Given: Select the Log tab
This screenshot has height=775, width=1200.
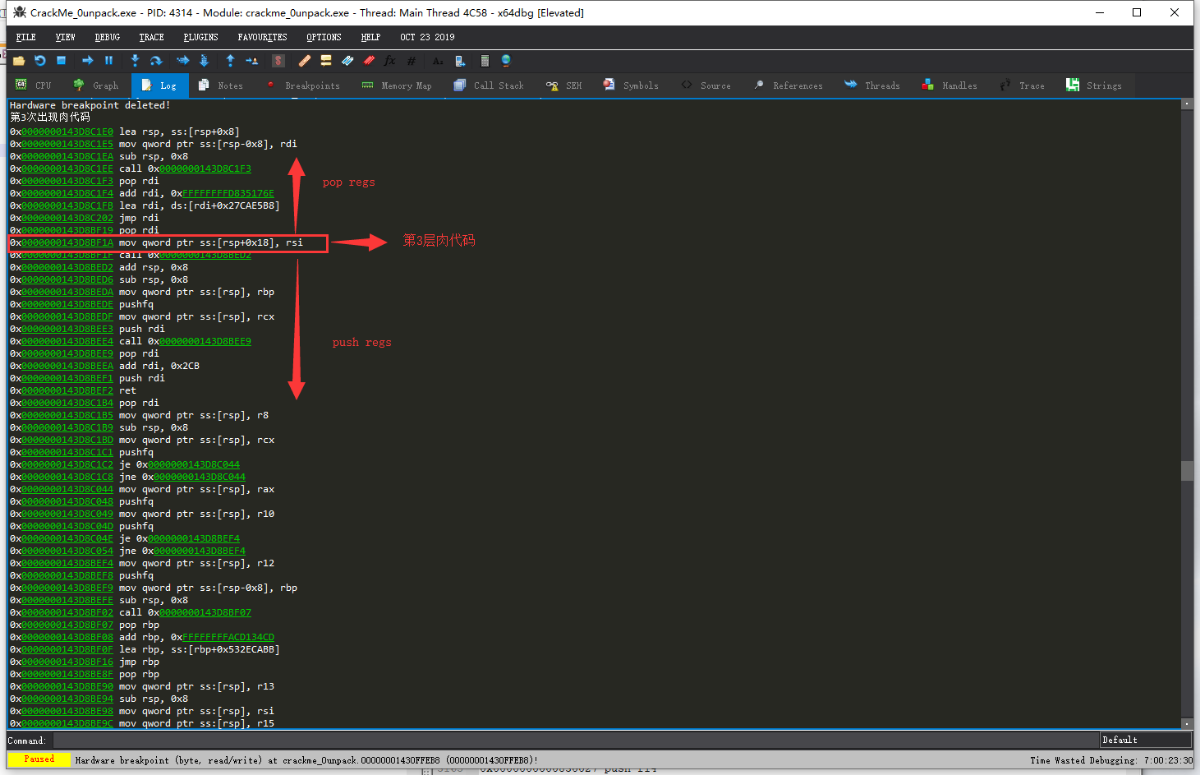Looking at the screenshot, I should pos(159,86).
